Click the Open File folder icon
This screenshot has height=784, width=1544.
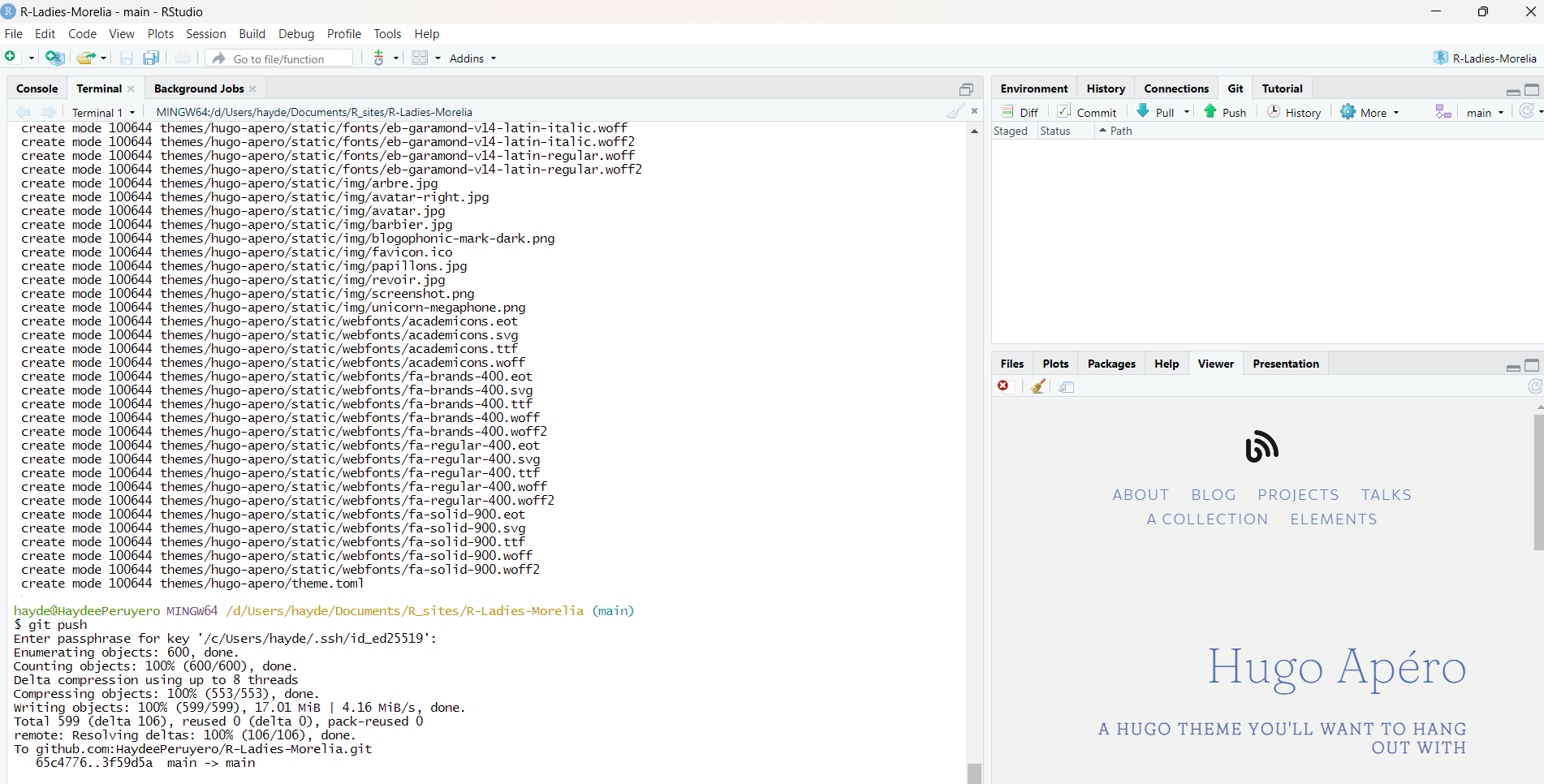[x=85, y=58]
